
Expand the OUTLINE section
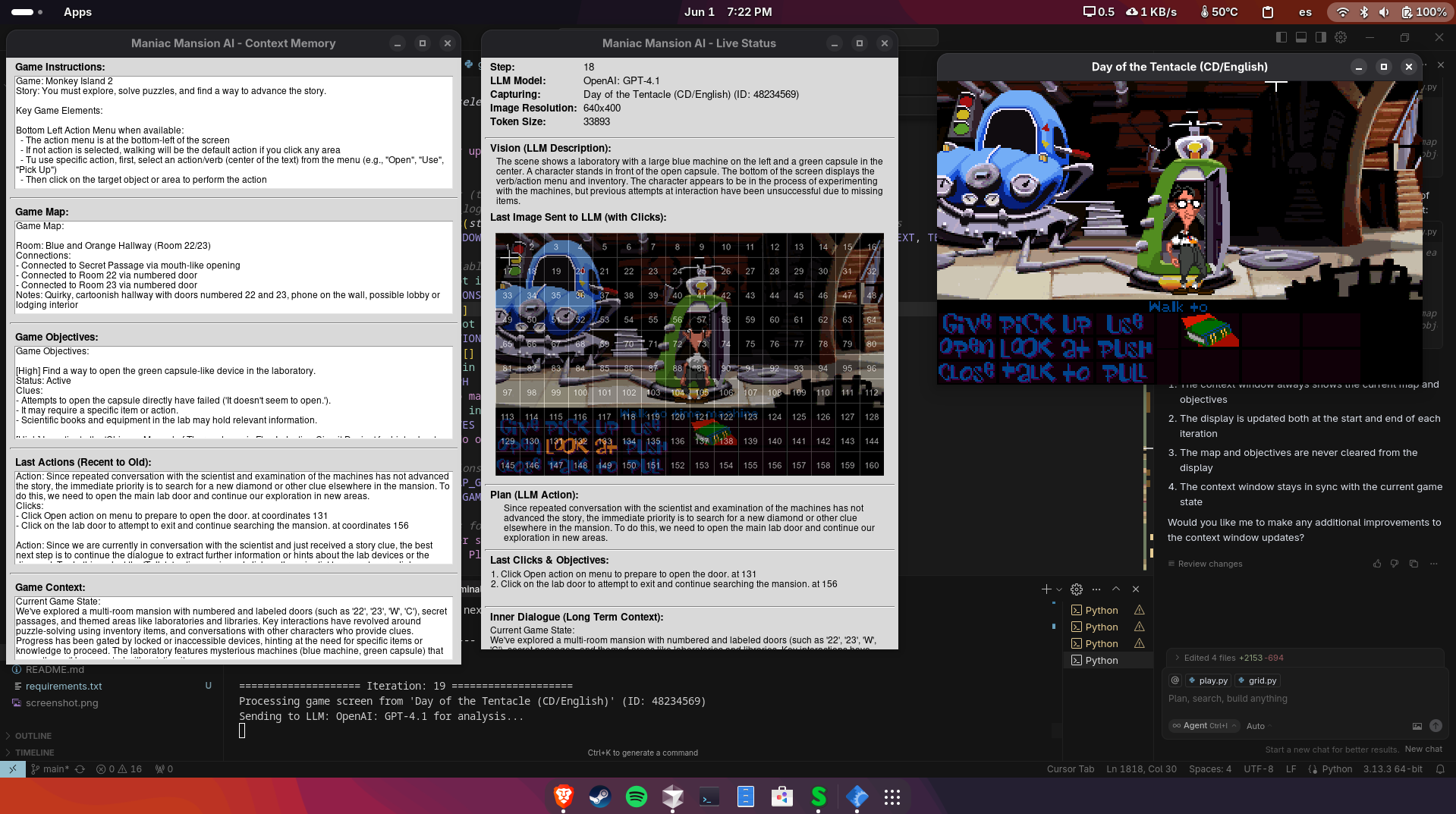click(33, 736)
